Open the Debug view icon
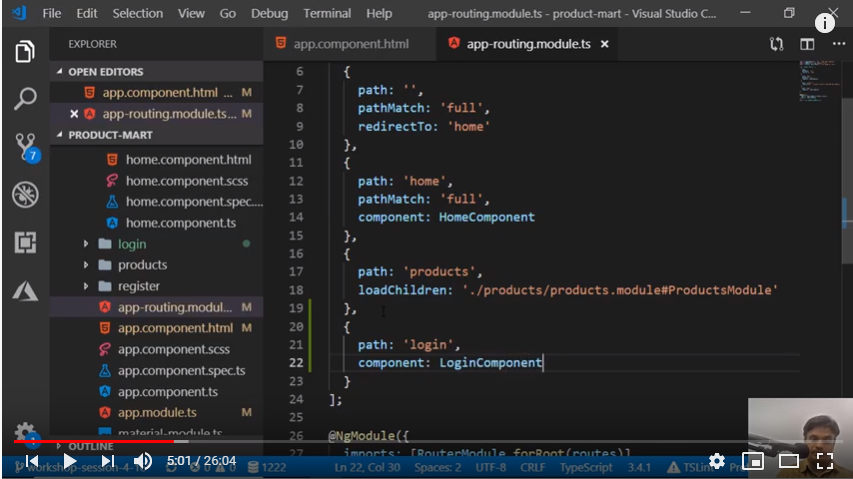Screen dimensions: 853x479 [x=25, y=194]
